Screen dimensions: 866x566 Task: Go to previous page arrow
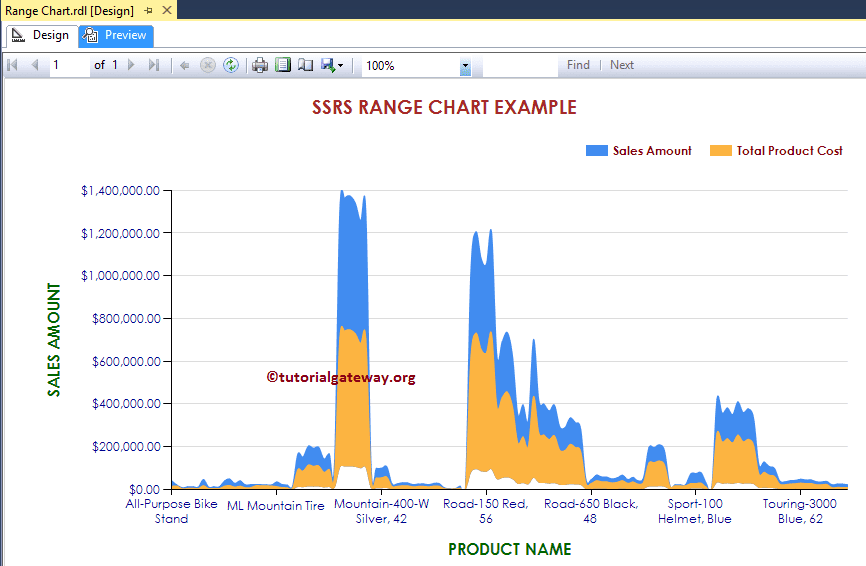click(35, 65)
